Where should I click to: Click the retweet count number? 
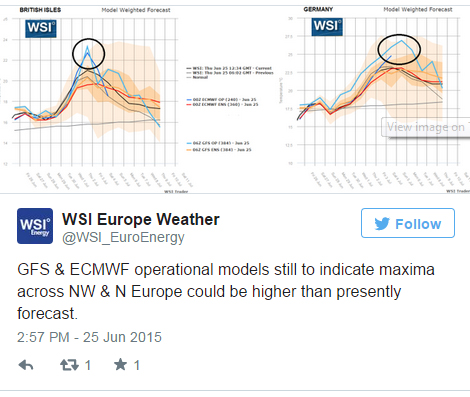pyautogui.click(x=88, y=365)
